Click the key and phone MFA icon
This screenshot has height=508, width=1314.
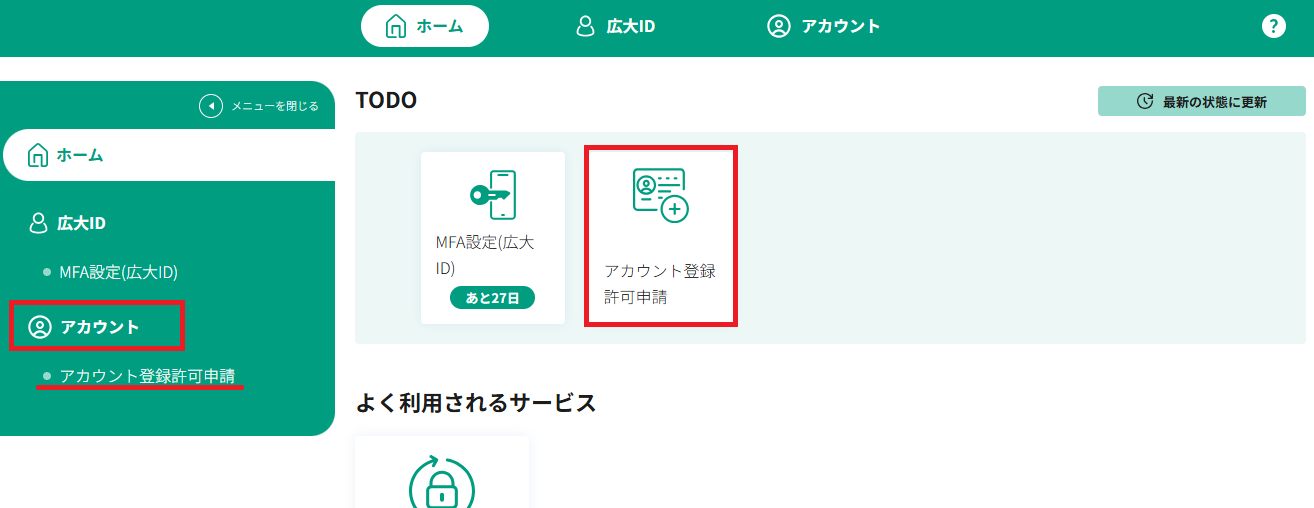coord(492,195)
